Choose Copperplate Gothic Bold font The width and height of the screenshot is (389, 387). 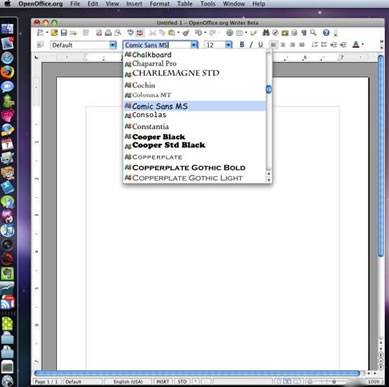point(195,167)
